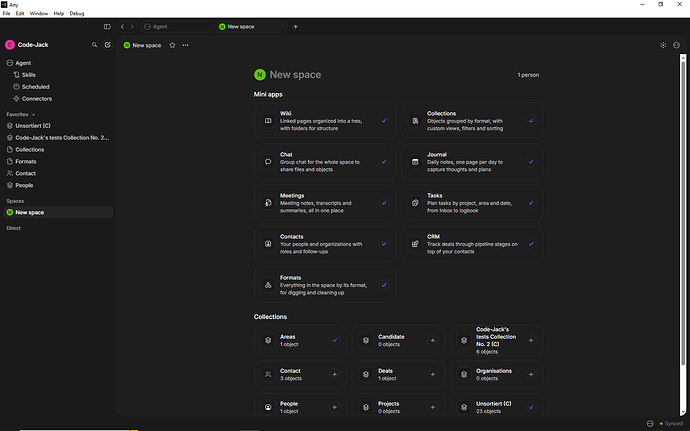Image resolution: width=690 pixels, height=431 pixels.
Task: Switch to the New space tab
Action: (251, 27)
